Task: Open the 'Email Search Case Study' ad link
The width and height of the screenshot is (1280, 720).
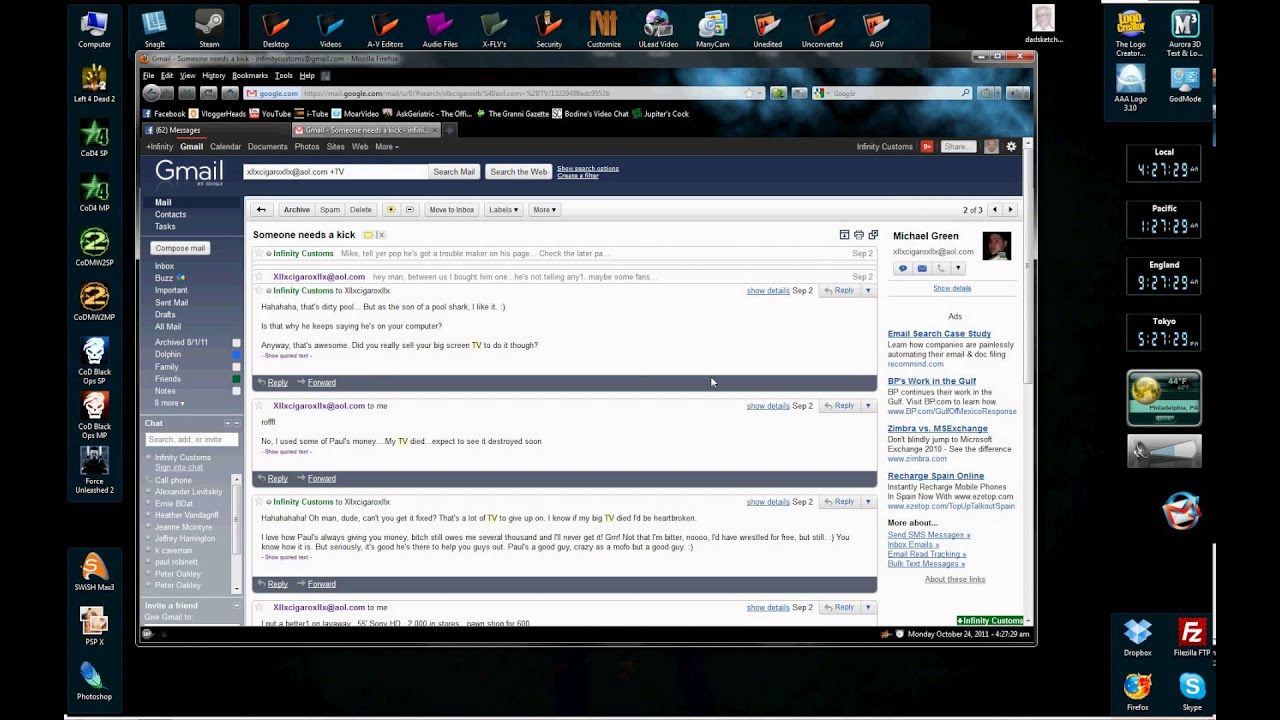Action: pos(939,334)
